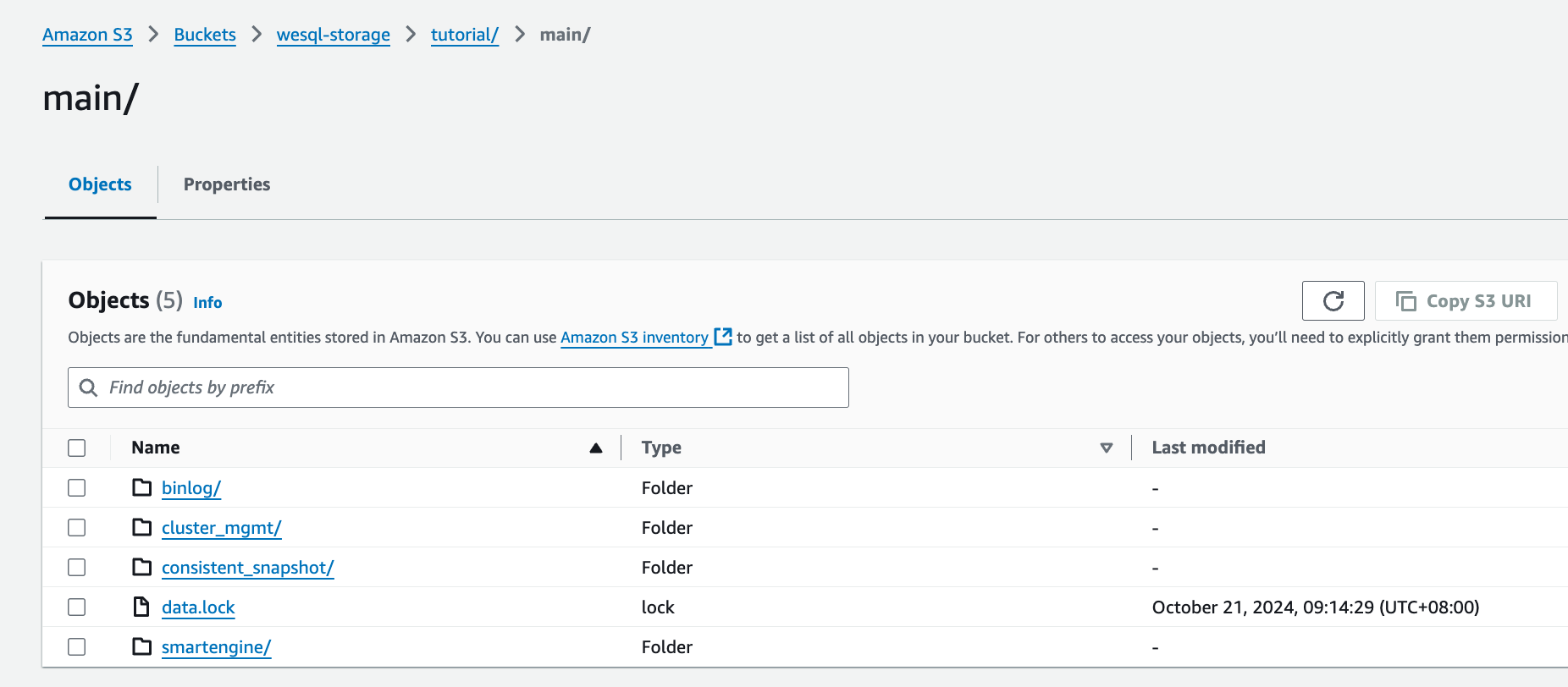Click the 'Folder' type cell in binlog/ row

click(x=667, y=488)
